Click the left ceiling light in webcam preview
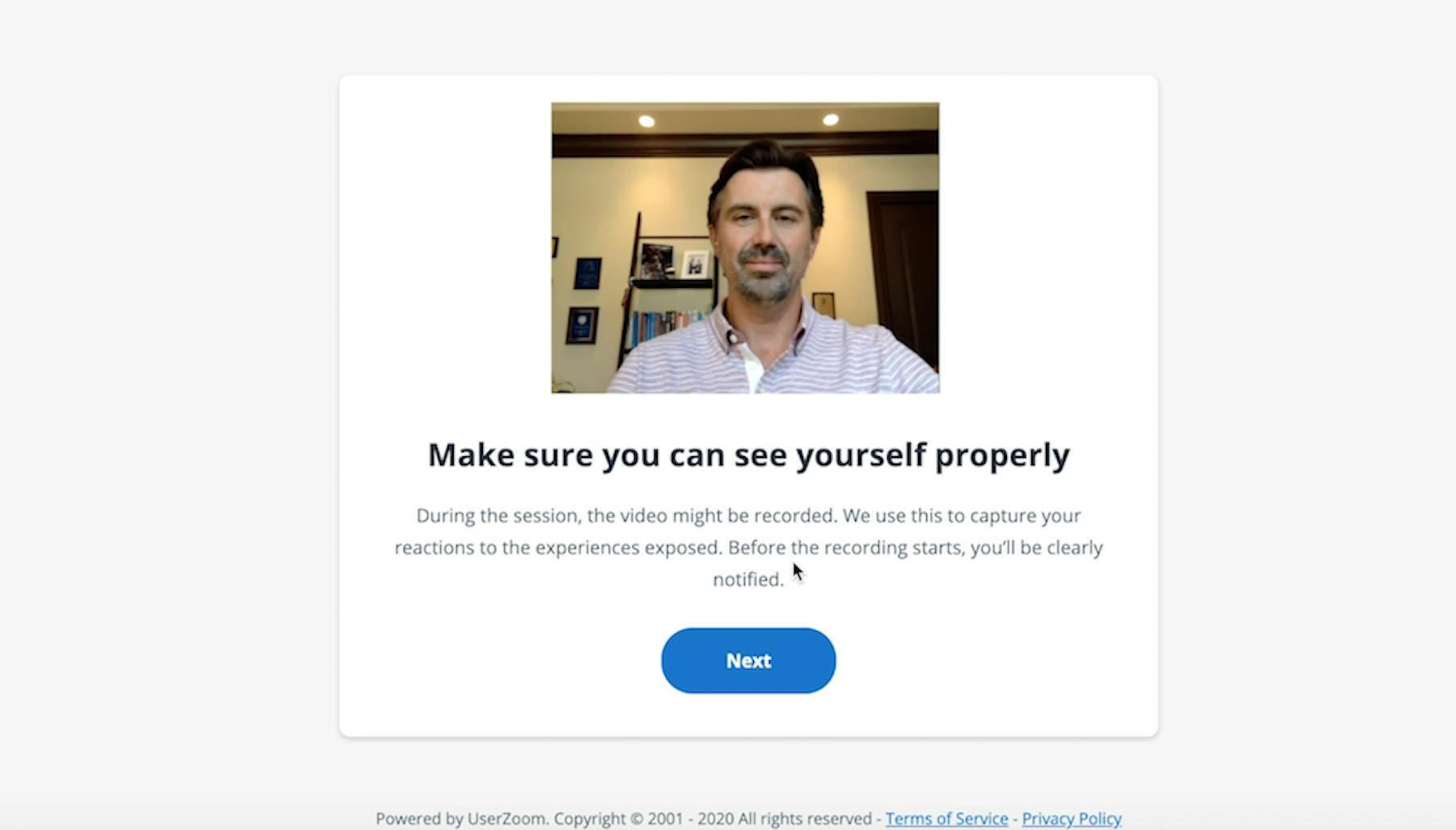 click(646, 121)
